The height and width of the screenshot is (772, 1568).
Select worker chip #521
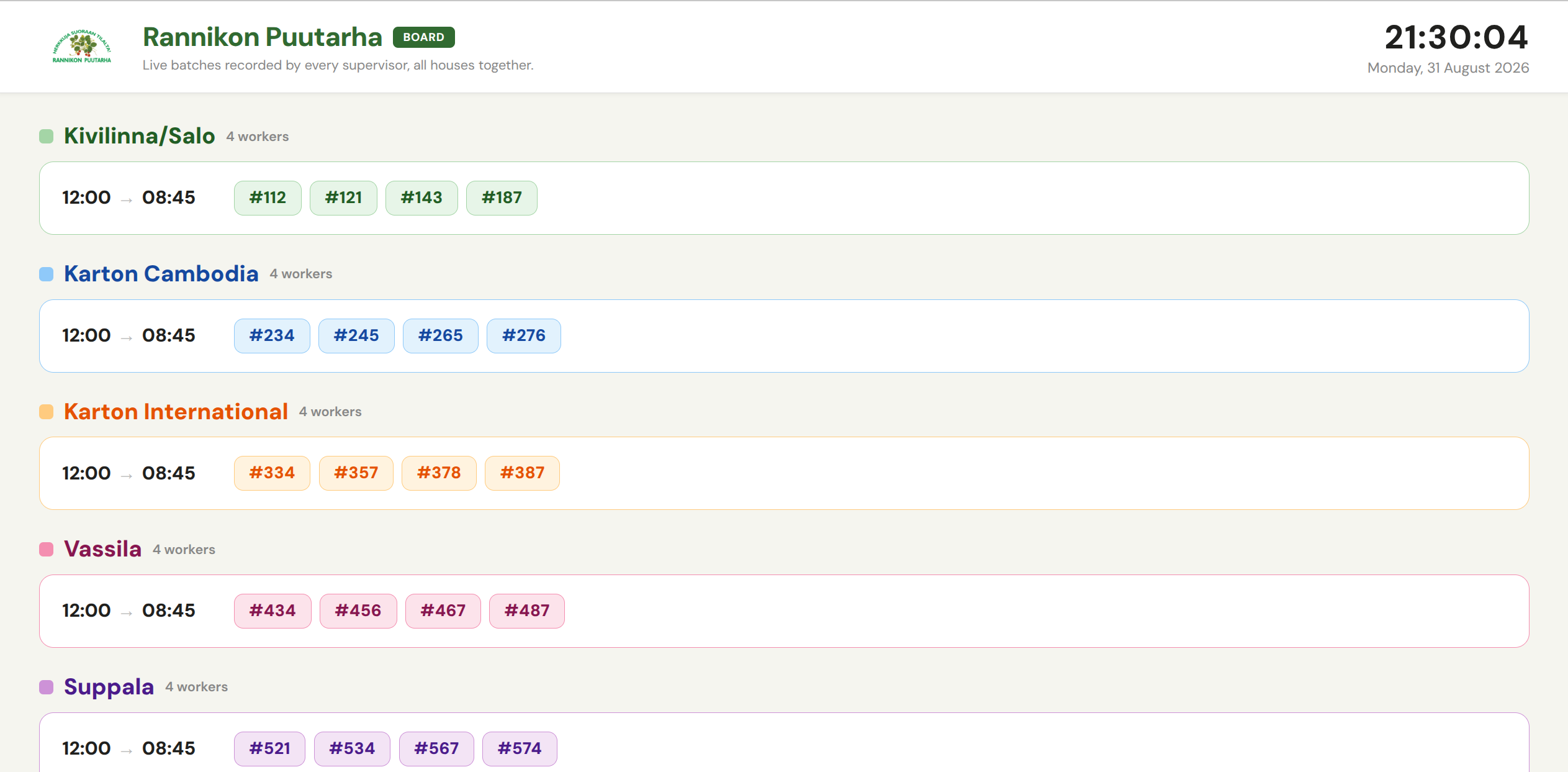[x=269, y=749]
